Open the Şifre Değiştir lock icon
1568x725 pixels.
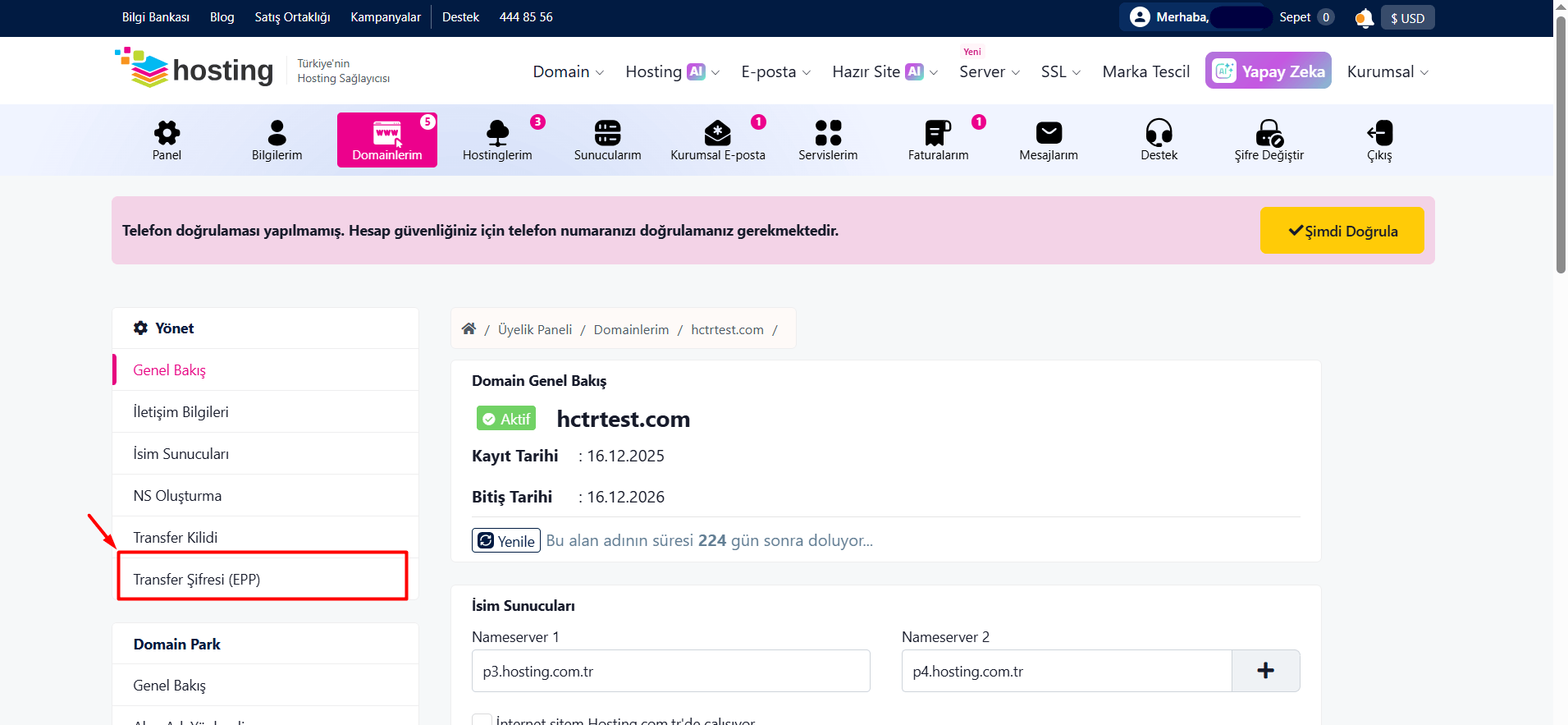(x=1269, y=132)
